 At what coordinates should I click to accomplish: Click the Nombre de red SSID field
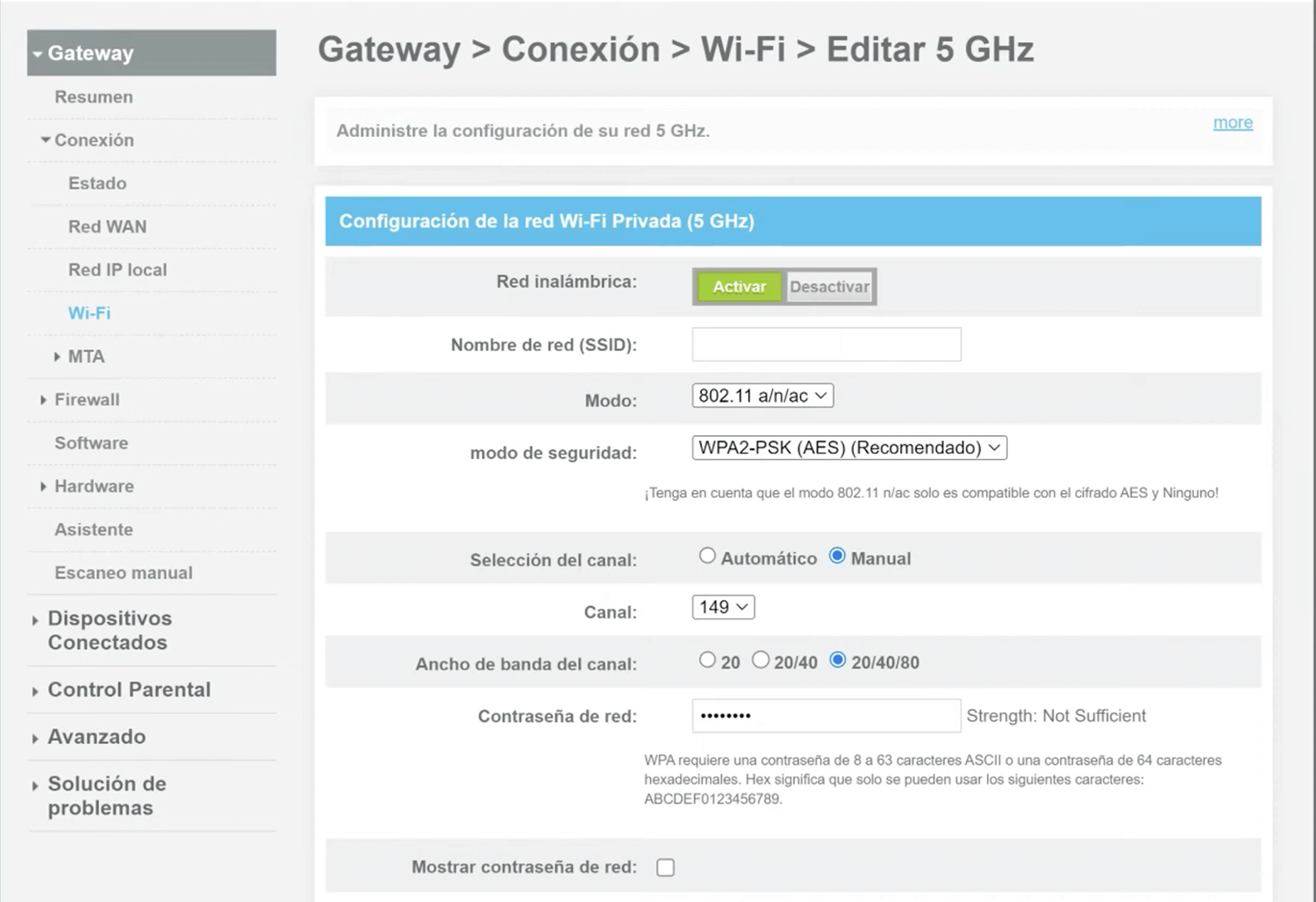[x=826, y=345]
